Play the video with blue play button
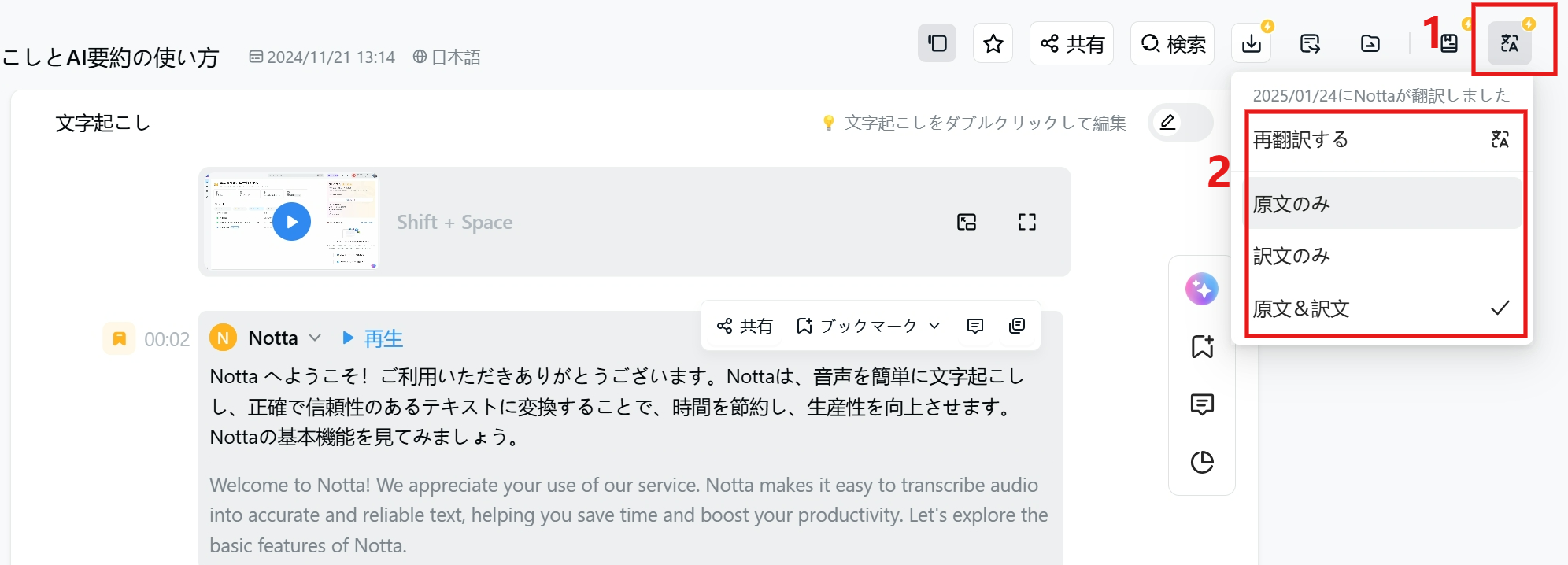 pos(291,222)
